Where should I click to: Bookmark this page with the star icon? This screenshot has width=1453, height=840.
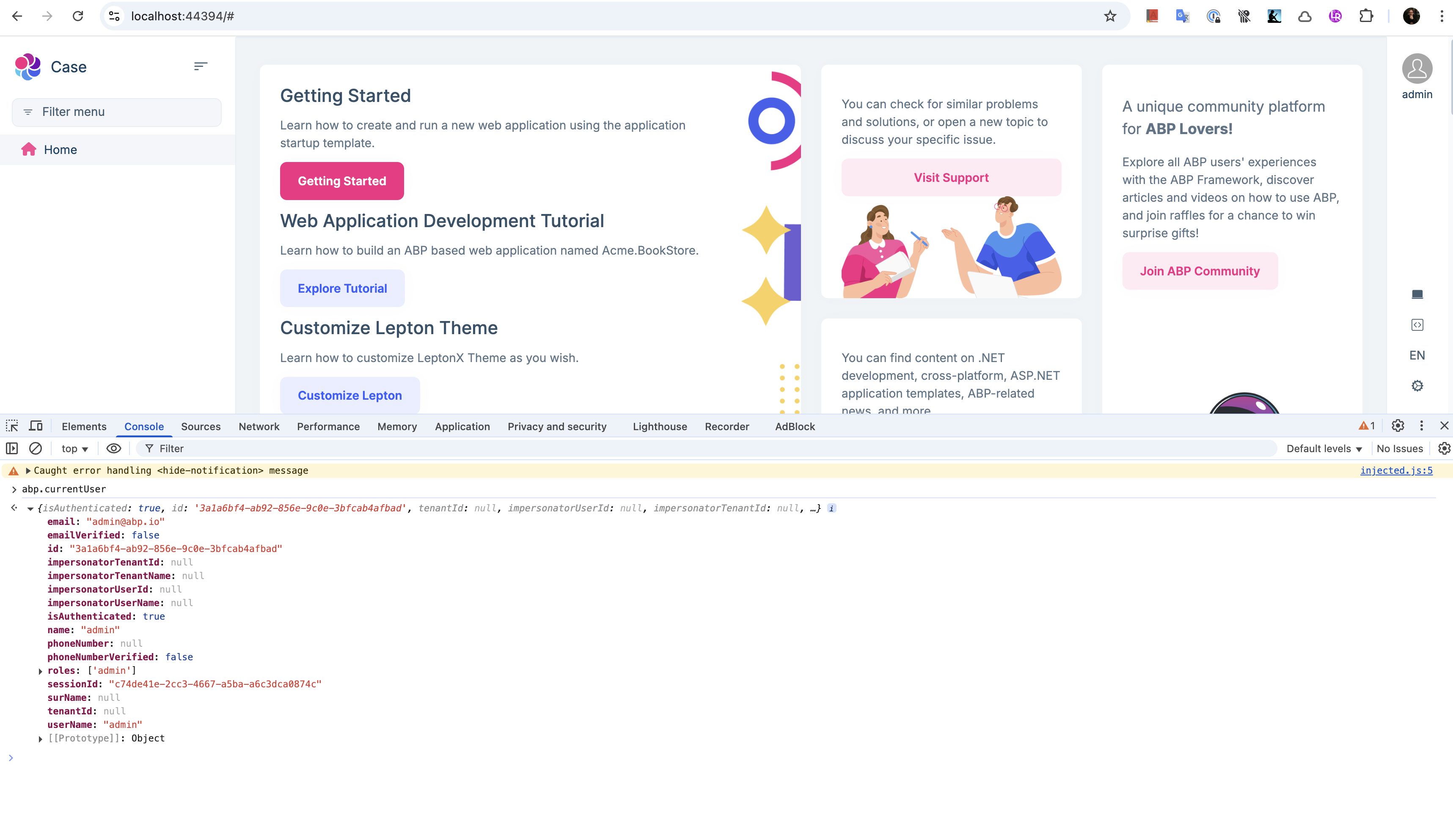[x=1110, y=16]
